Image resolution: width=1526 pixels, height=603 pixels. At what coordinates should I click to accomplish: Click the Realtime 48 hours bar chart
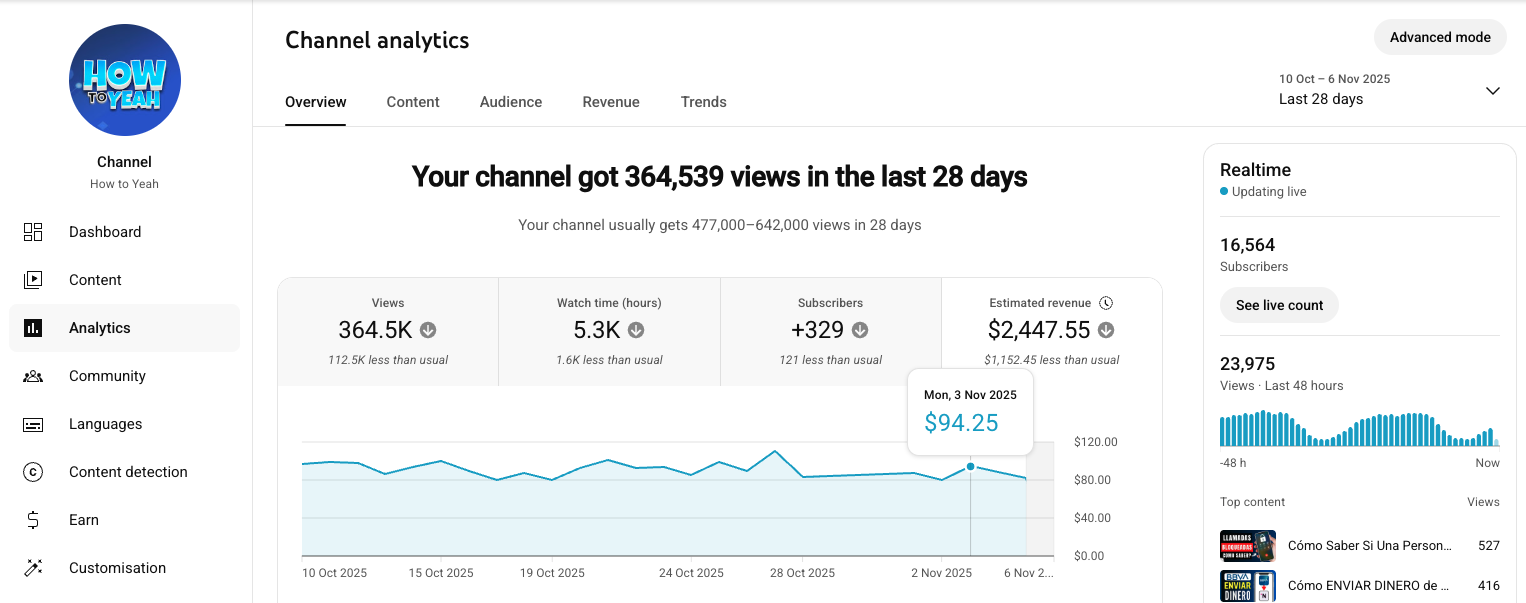[1360, 428]
